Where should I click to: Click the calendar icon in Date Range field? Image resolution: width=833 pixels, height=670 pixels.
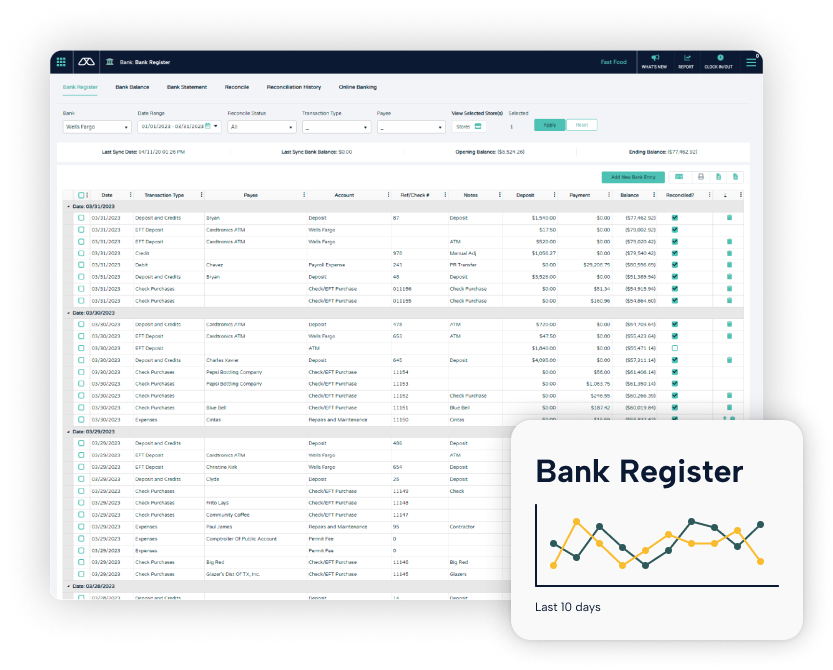pos(208,126)
